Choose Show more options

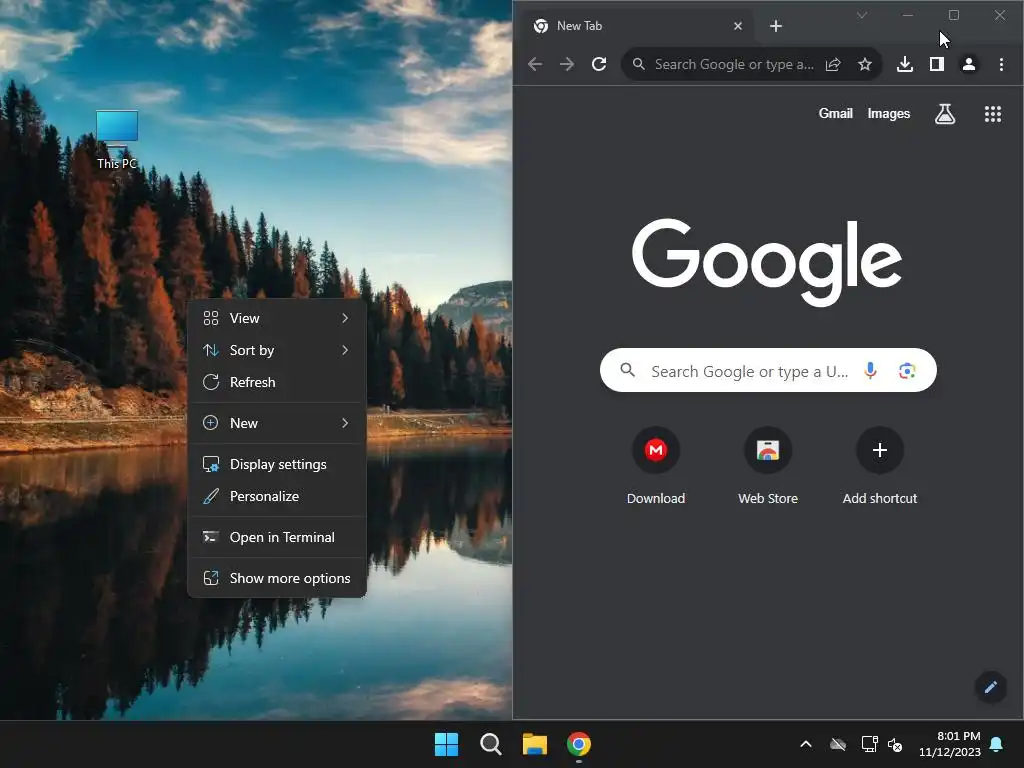[277, 579]
